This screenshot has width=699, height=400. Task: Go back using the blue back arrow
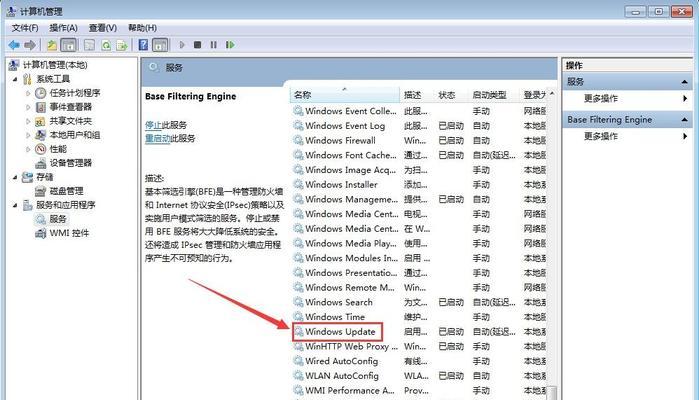[x=14, y=45]
